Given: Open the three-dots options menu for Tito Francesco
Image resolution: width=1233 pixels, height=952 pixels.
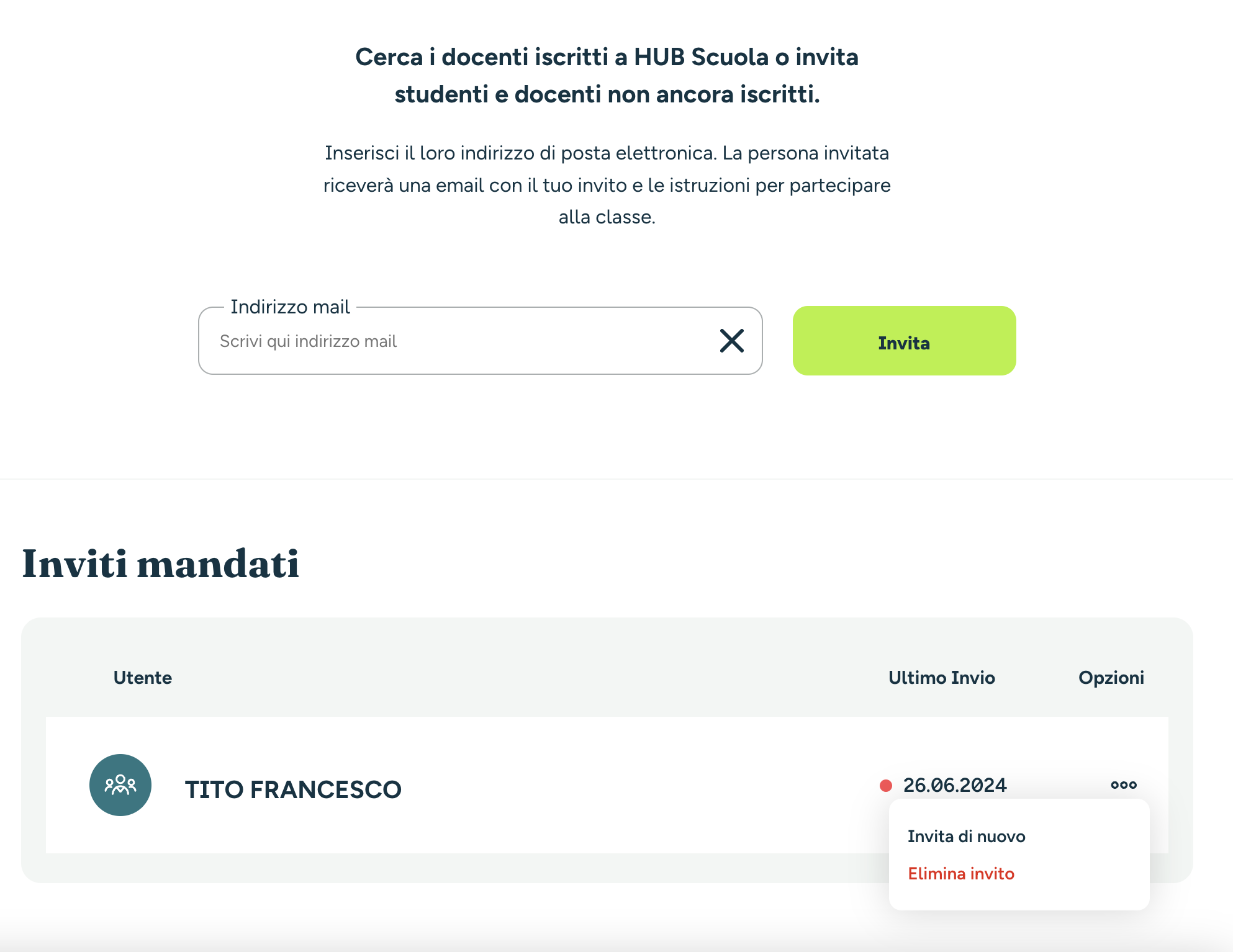Looking at the screenshot, I should click(1124, 785).
